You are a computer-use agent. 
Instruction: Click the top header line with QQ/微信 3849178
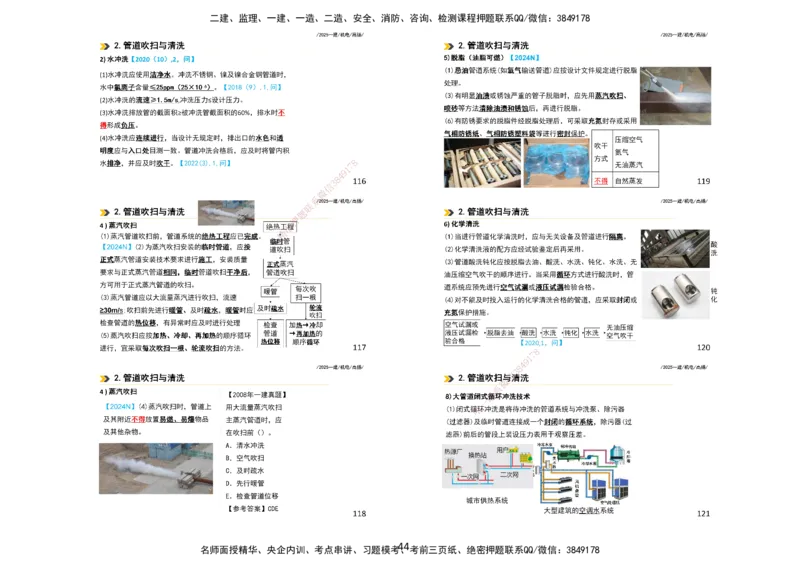[399, 18]
